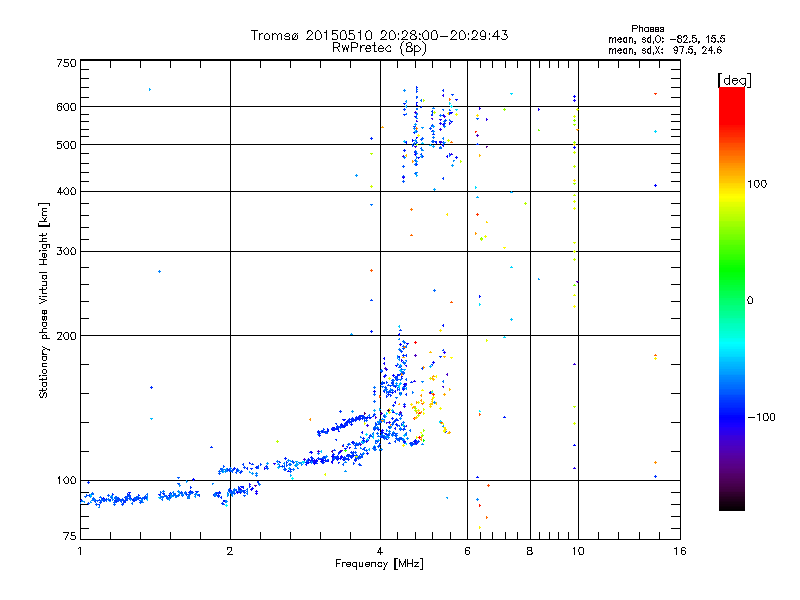Screen dimensions: 800x600
Task: Click the '2' frequency tick label
Action: click(x=230, y=551)
